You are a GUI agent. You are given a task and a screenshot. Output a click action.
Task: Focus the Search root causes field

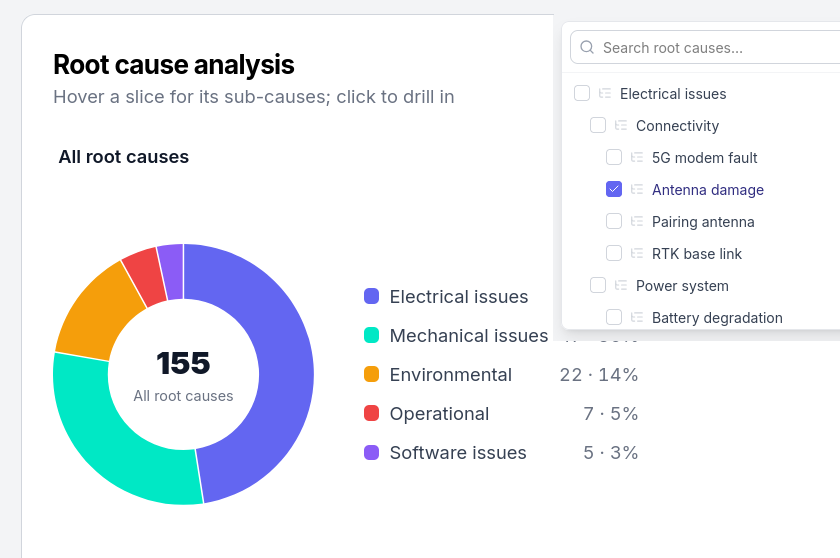pos(705,47)
